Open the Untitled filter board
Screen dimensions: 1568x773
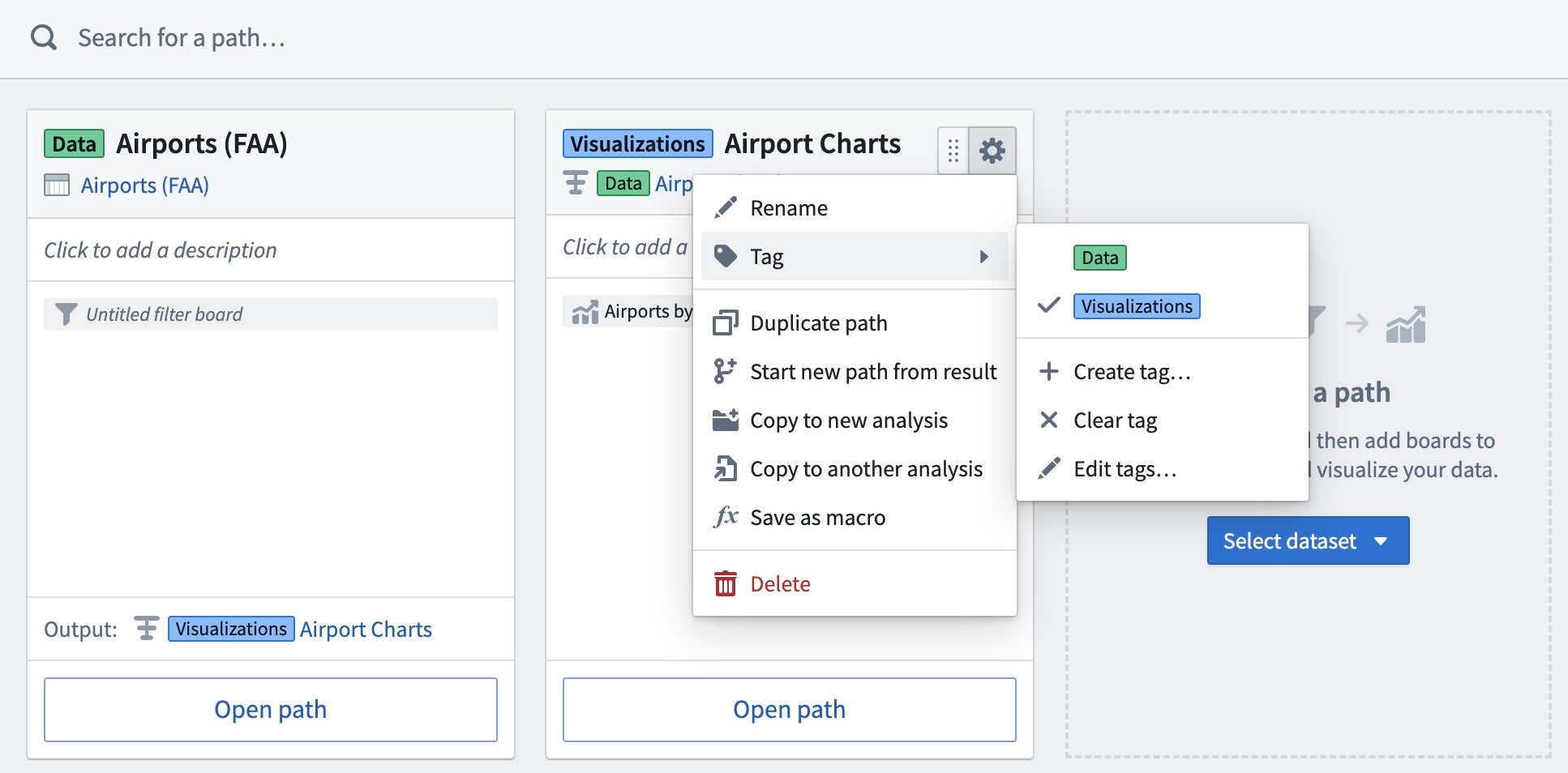coord(271,314)
